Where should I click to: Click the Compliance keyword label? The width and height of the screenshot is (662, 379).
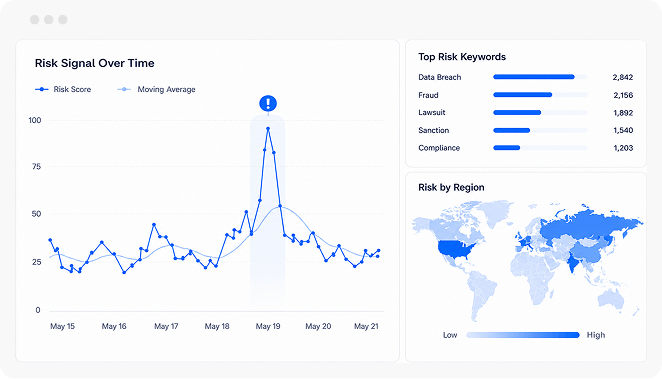coord(439,148)
